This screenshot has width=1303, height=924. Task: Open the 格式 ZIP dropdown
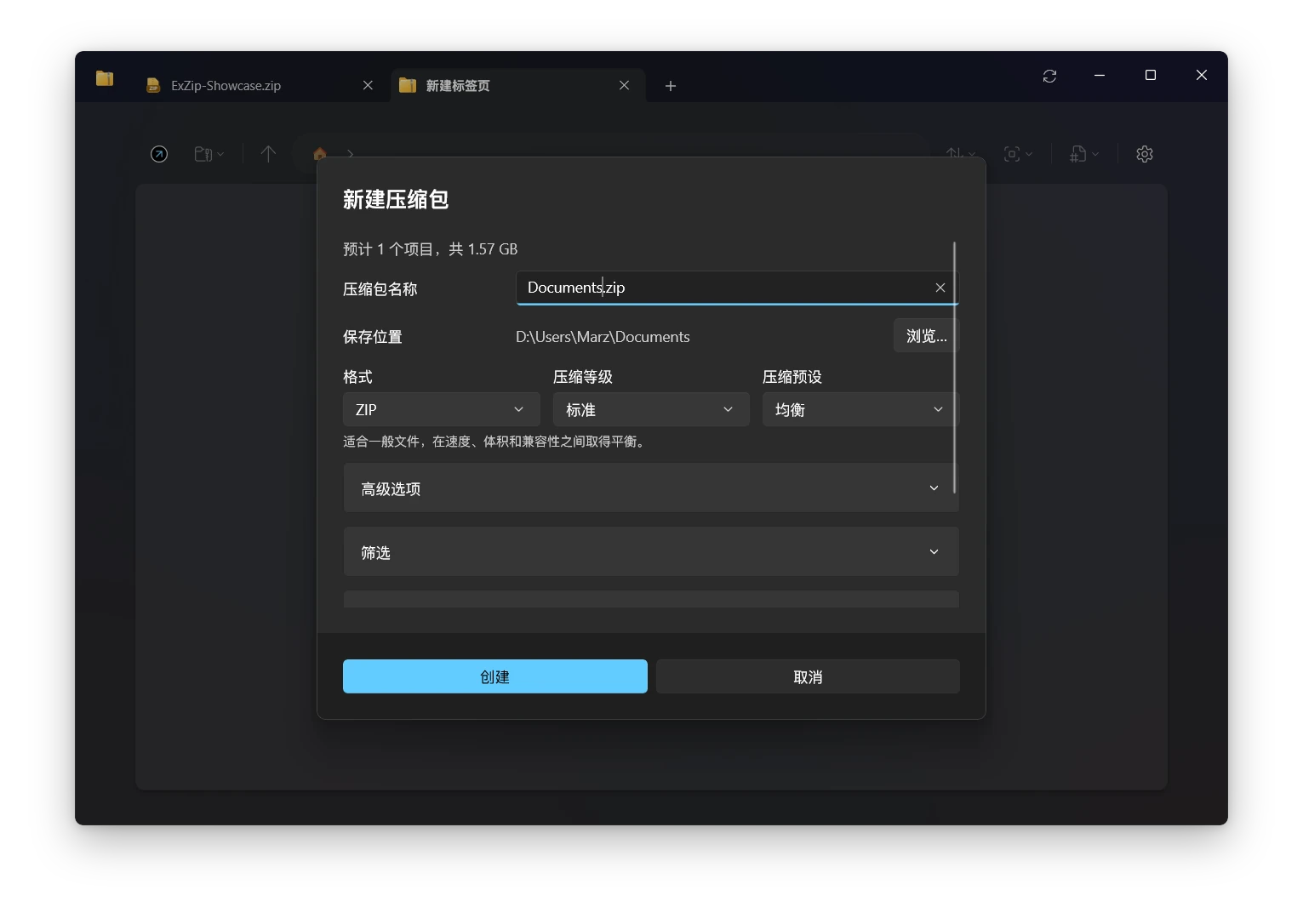(441, 409)
